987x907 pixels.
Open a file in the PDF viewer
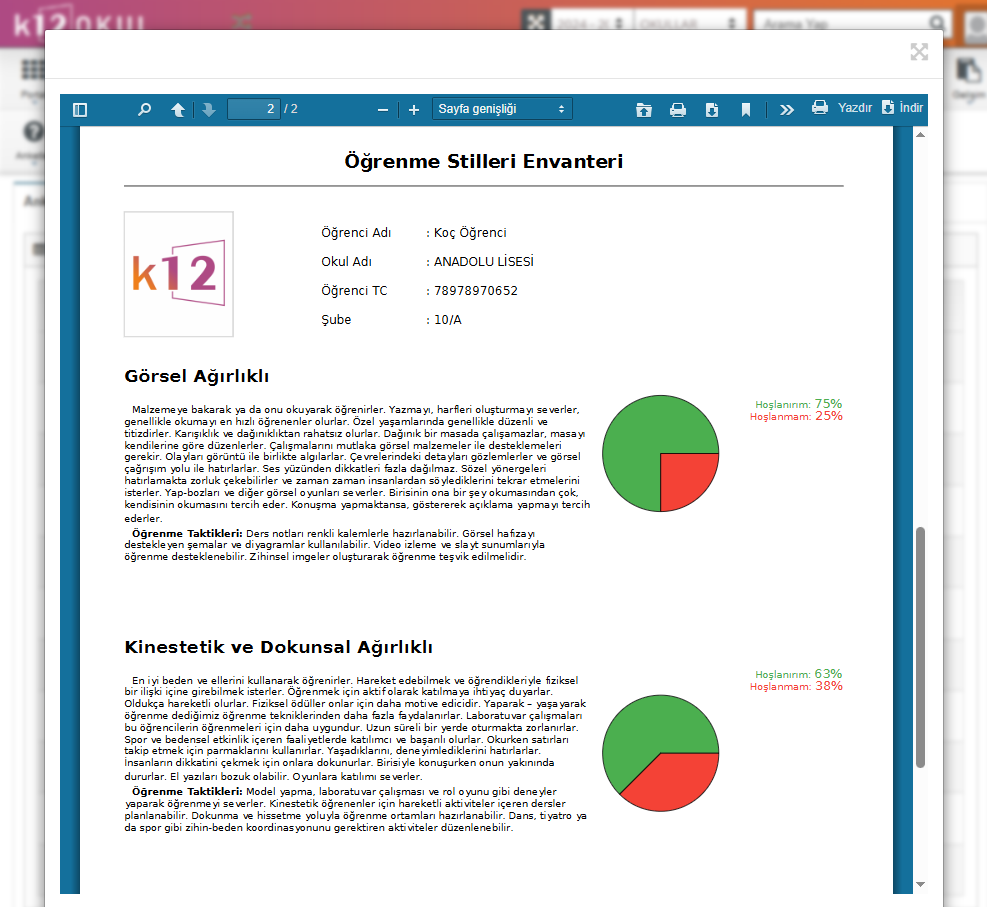point(643,110)
